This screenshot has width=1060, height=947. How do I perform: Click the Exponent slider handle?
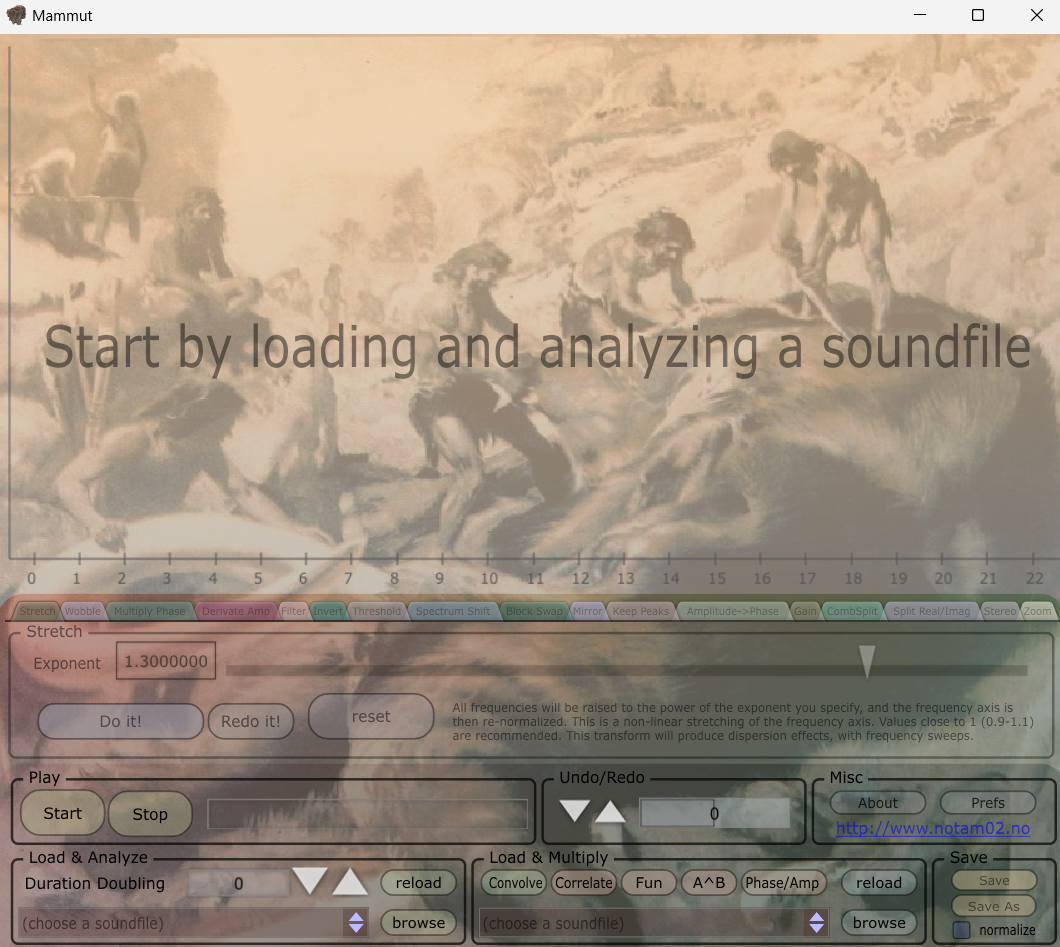click(x=867, y=660)
